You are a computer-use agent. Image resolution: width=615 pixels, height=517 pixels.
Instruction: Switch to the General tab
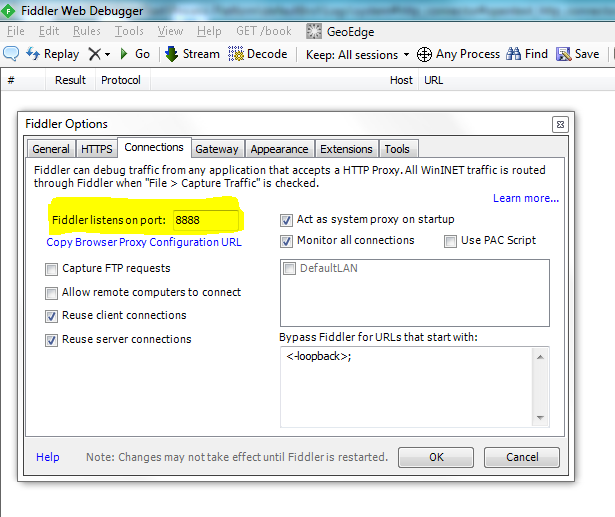[51, 149]
